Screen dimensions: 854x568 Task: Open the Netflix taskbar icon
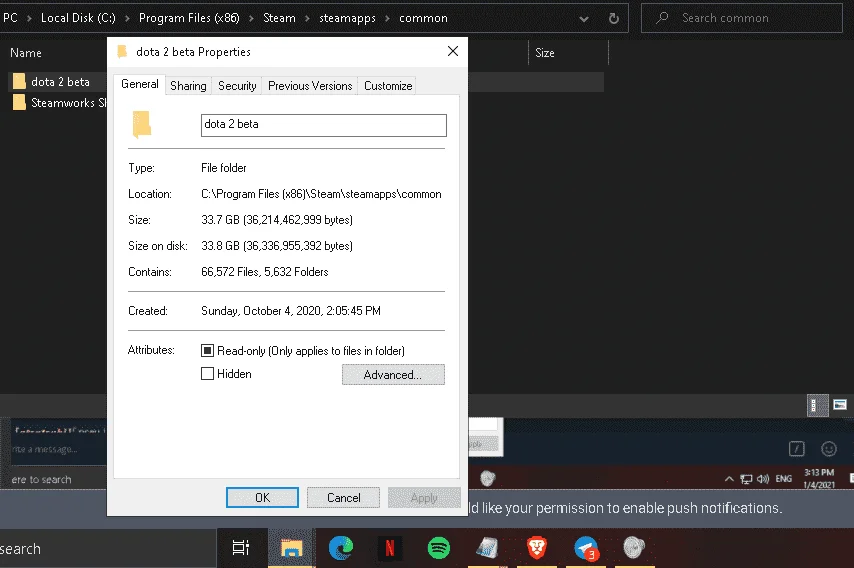tap(389, 548)
